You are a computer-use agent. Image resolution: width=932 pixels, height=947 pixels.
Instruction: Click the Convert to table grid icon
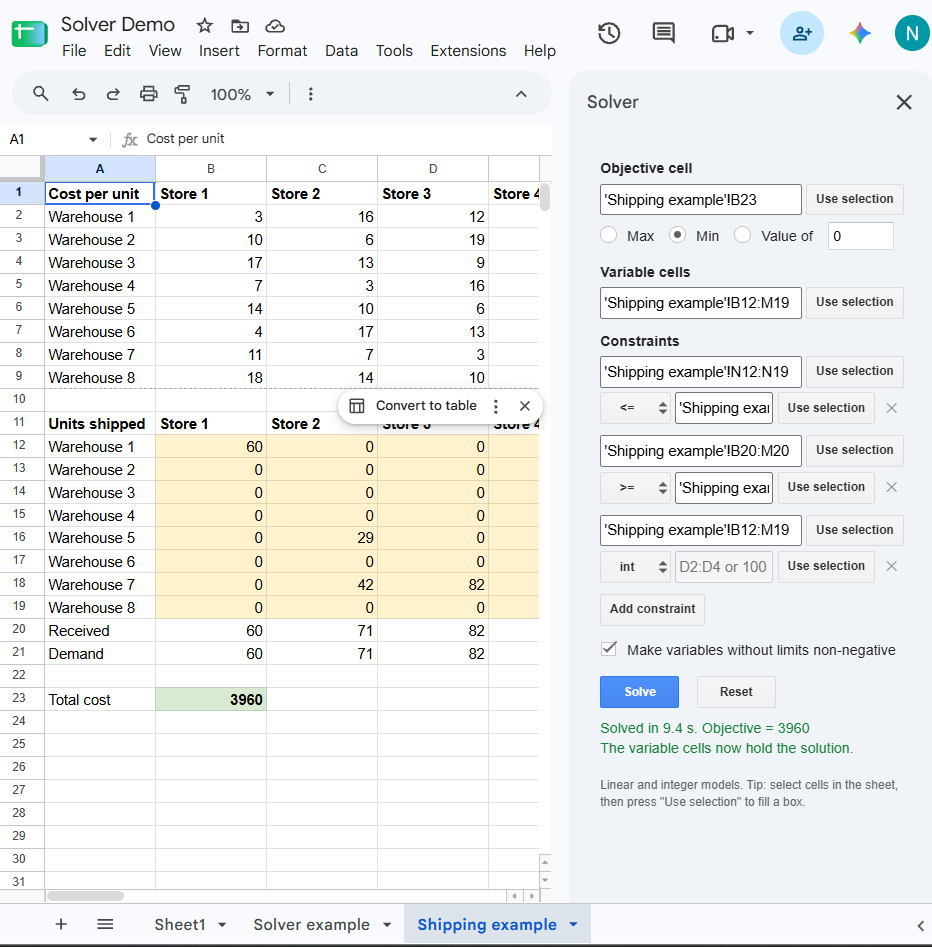pos(357,406)
